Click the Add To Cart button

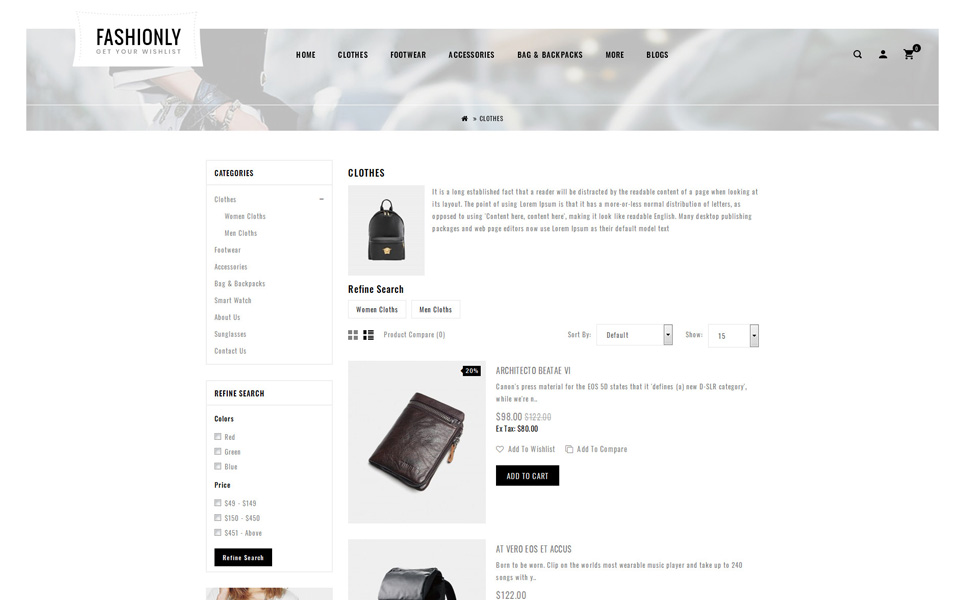(527, 476)
